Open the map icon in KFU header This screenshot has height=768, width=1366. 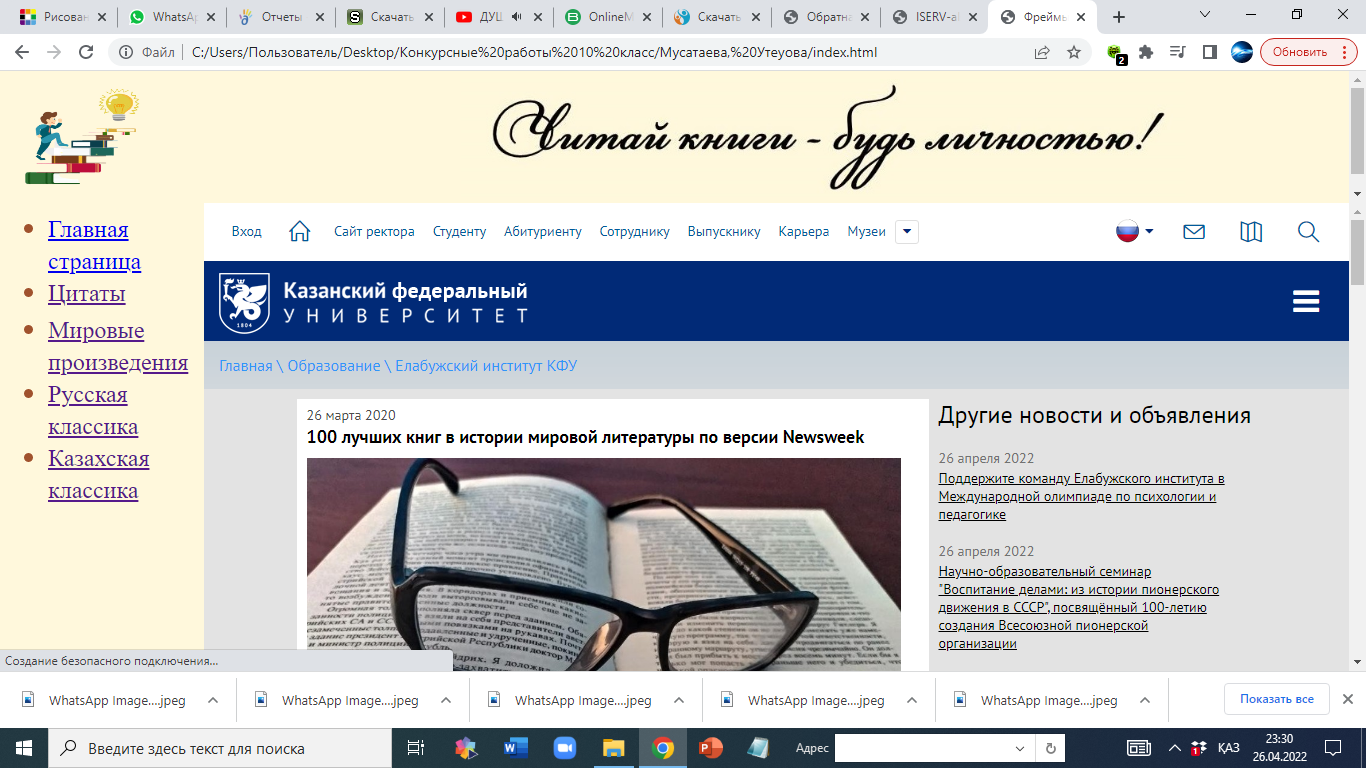pos(1251,232)
